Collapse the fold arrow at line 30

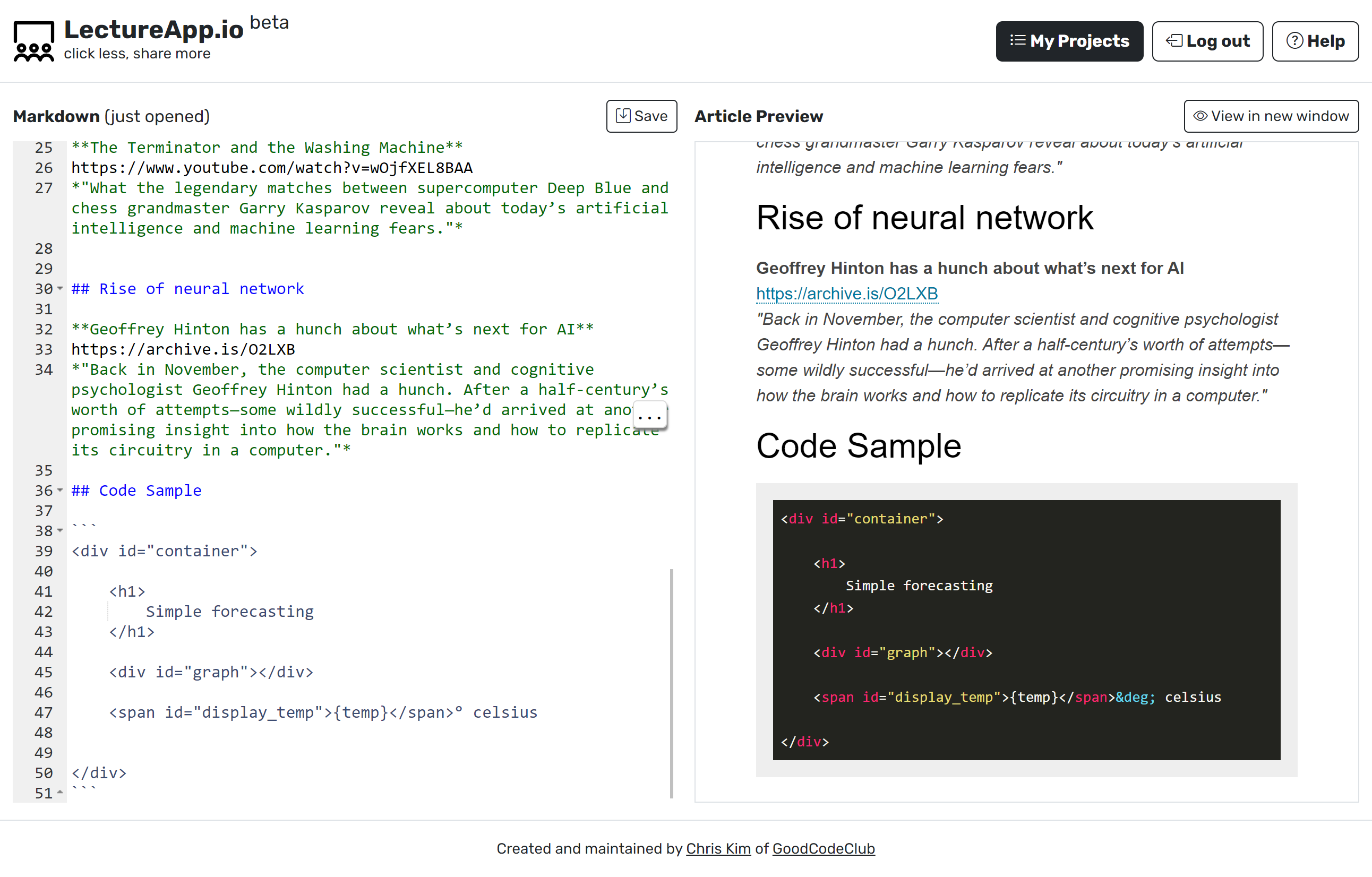(x=60, y=289)
